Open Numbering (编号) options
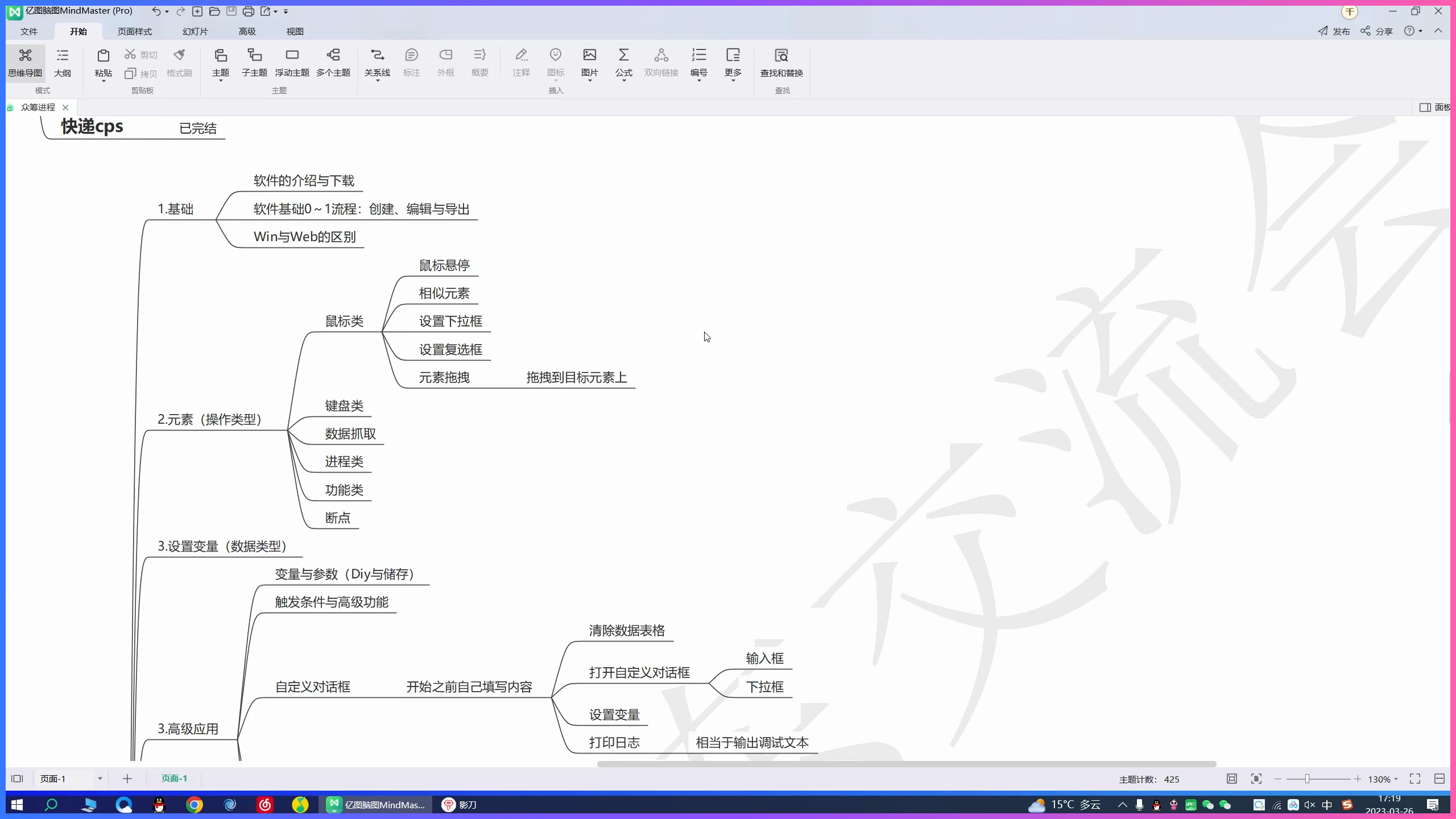 pyautogui.click(x=699, y=63)
